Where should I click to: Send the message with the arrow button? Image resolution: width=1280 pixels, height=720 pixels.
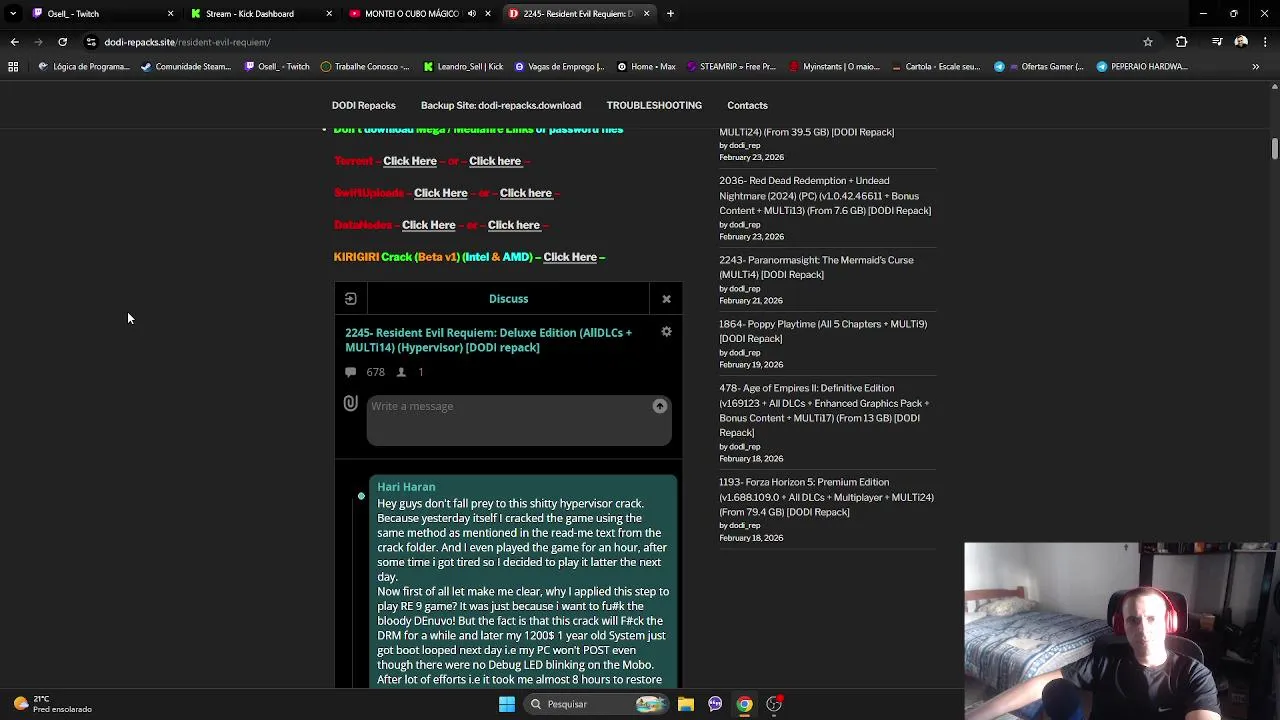coord(660,406)
